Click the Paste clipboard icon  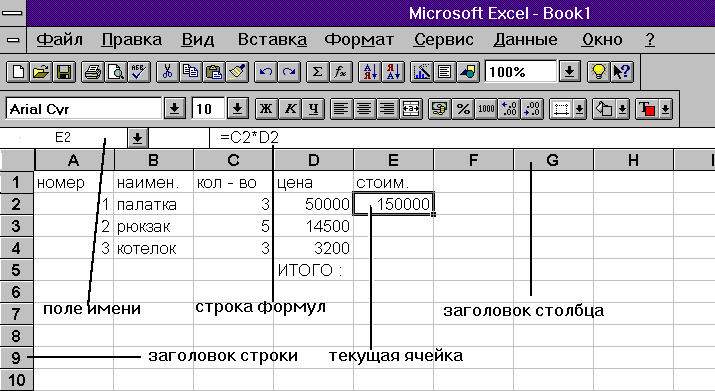214,72
